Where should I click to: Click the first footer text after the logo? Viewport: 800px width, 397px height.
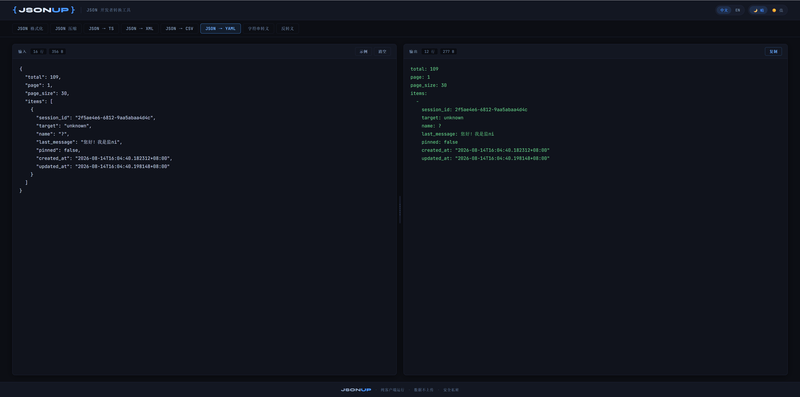[392, 390]
